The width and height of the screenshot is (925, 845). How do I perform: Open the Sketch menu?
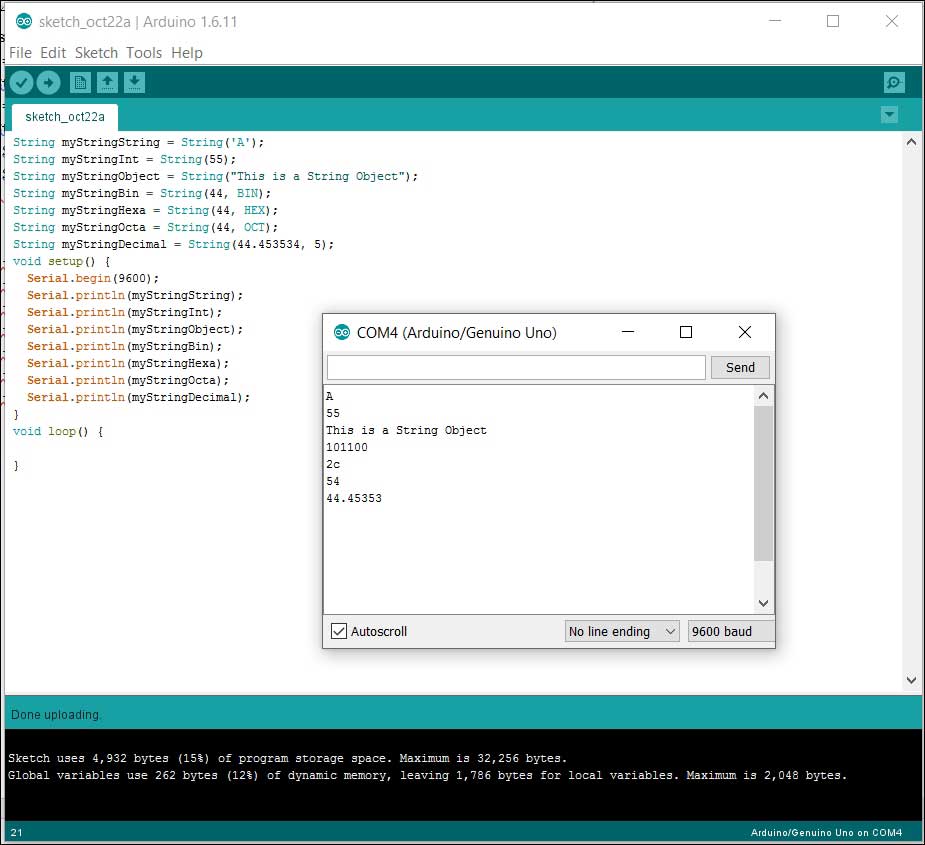click(x=96, y=53)
